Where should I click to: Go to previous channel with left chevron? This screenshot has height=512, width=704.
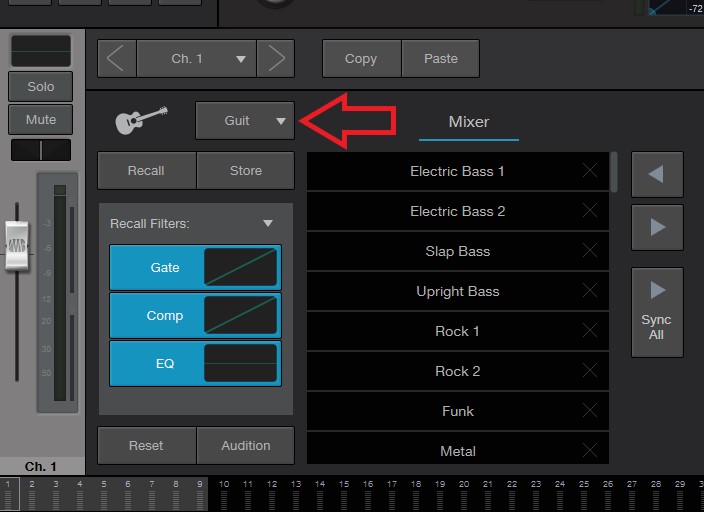click(x=117, y=58)
